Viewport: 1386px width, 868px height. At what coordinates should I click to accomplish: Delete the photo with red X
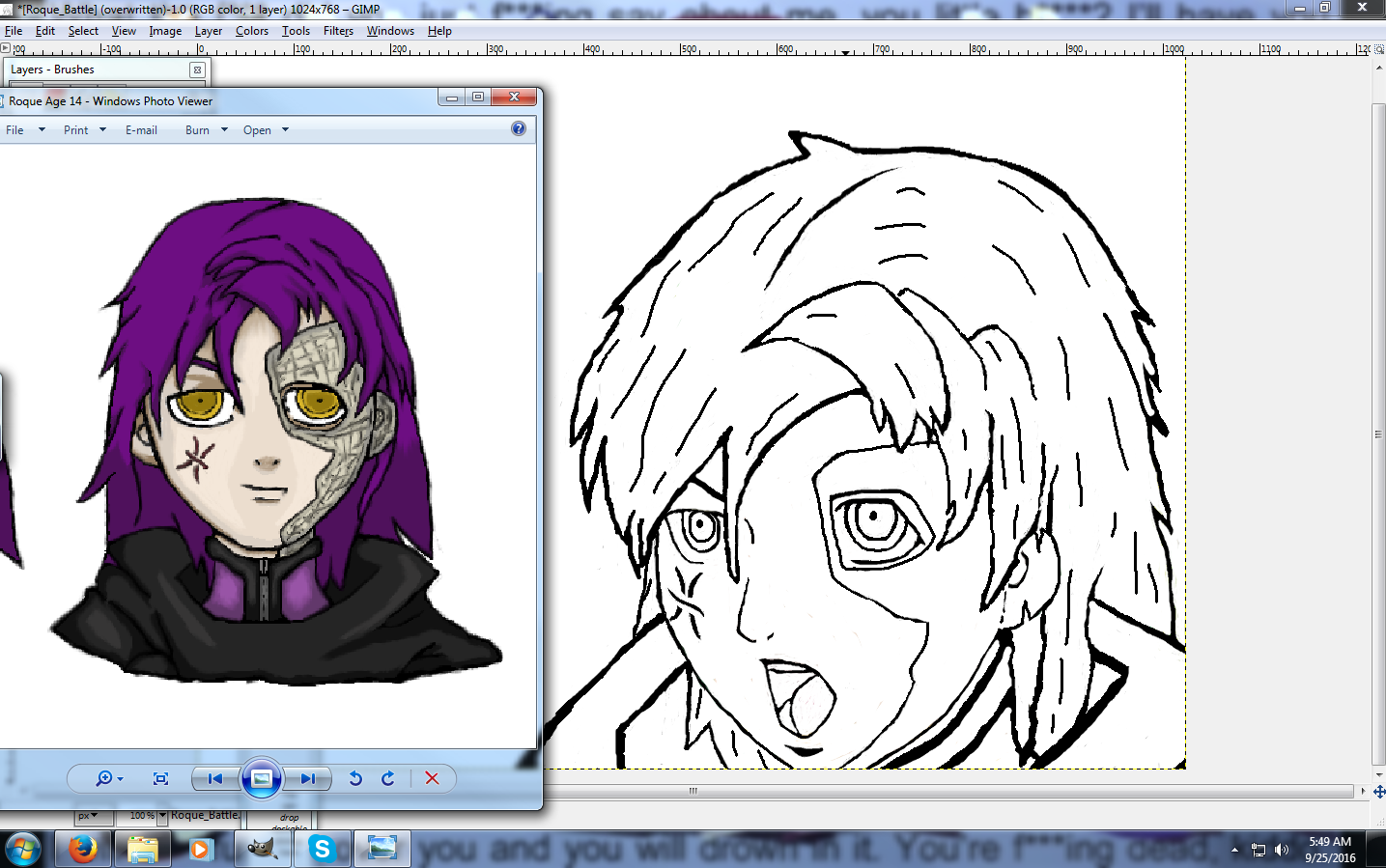click(x=432, y=778)
